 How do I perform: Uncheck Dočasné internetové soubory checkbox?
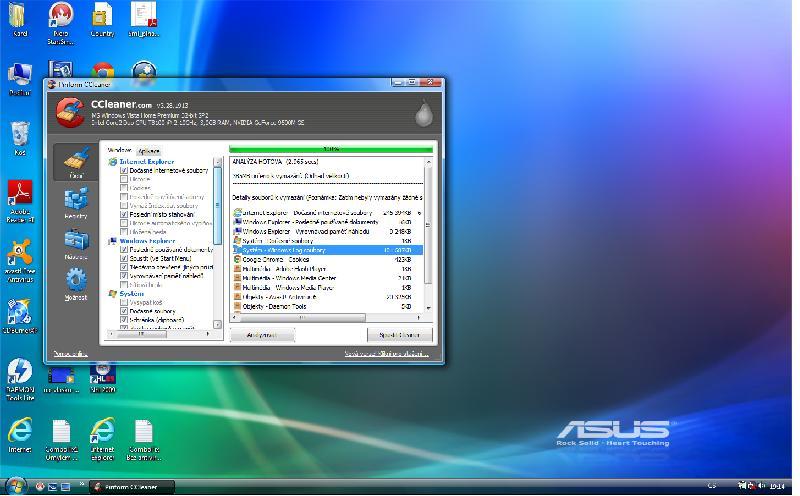[x=123, y=170]
